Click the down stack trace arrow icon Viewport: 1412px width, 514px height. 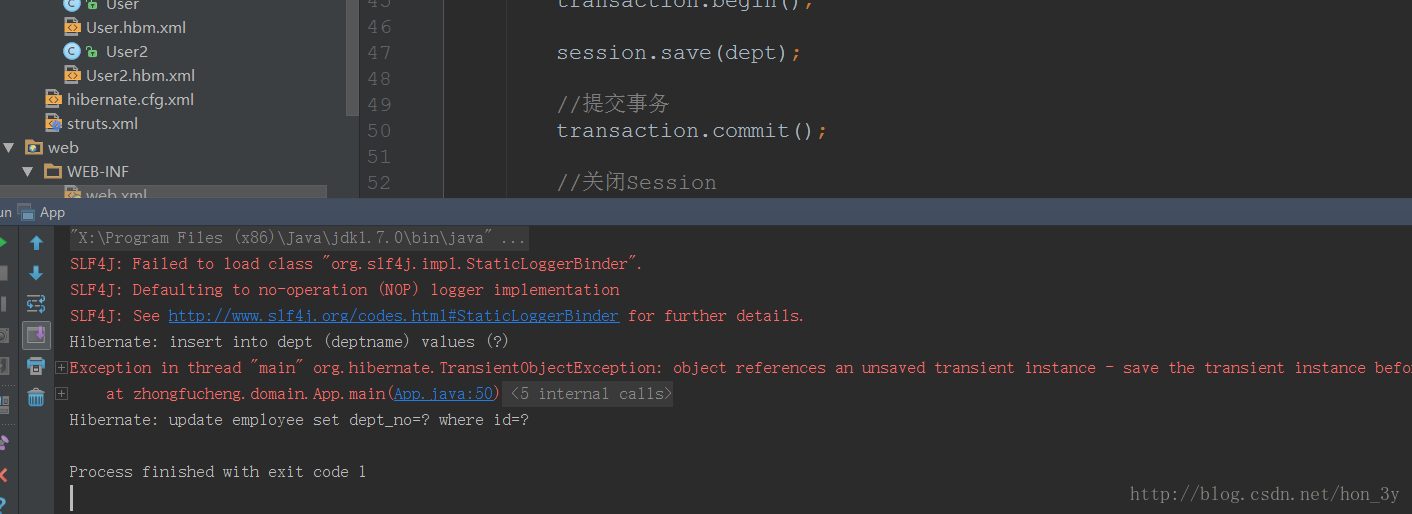coord(36,273)
